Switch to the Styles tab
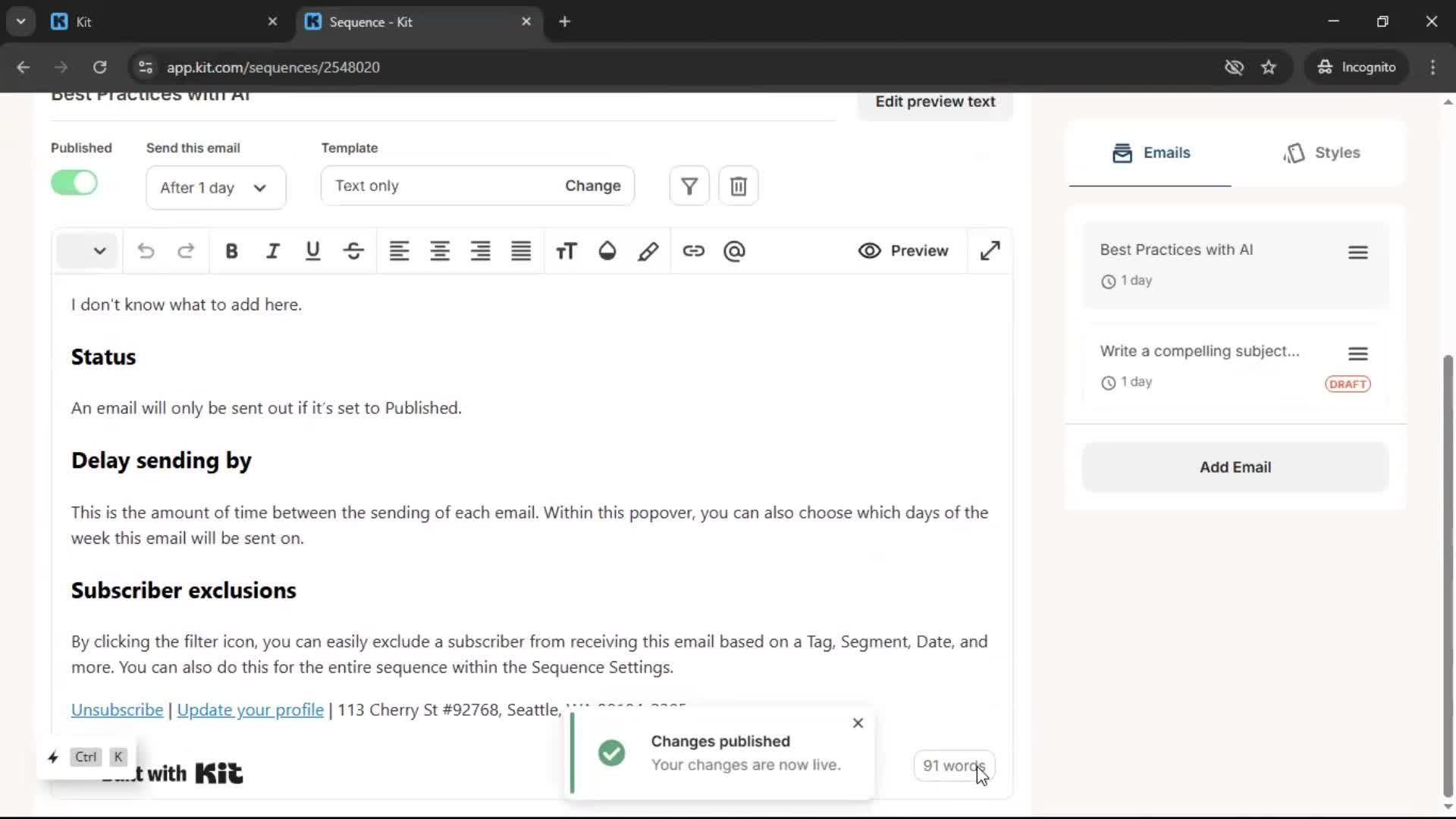 point(1323,152)
